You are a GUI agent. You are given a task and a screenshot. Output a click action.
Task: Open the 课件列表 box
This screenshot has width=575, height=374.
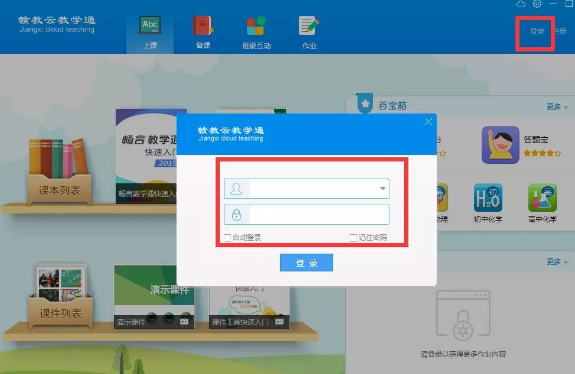(x=61, y=296)
